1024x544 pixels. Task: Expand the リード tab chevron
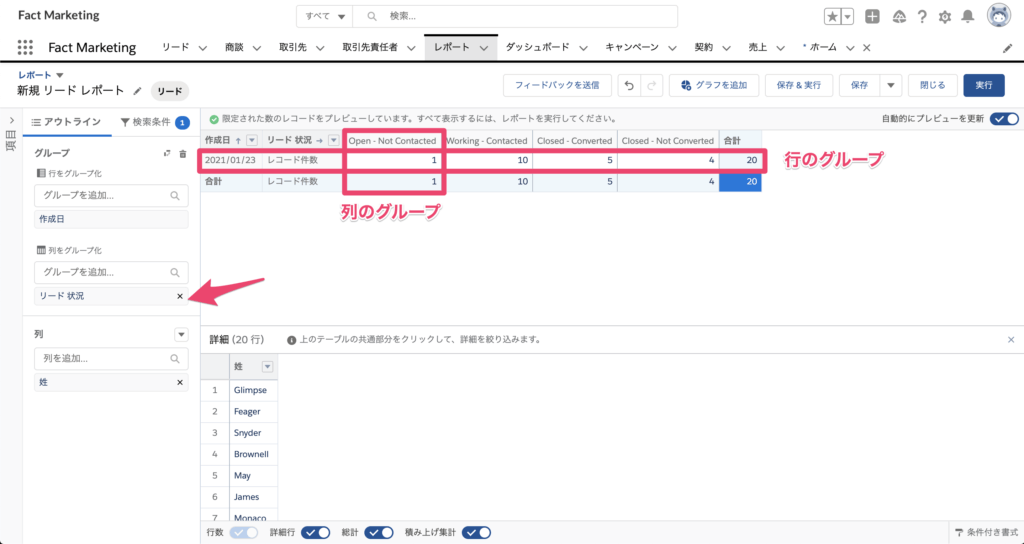tap(202, 48)
